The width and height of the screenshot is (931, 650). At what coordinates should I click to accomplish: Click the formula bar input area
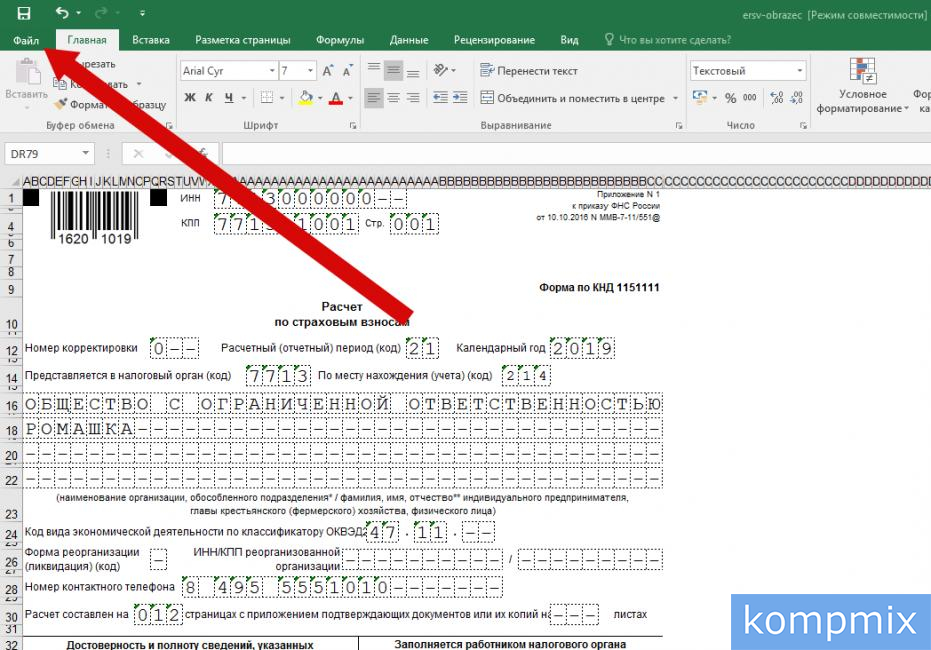click(x=576, y=154)
